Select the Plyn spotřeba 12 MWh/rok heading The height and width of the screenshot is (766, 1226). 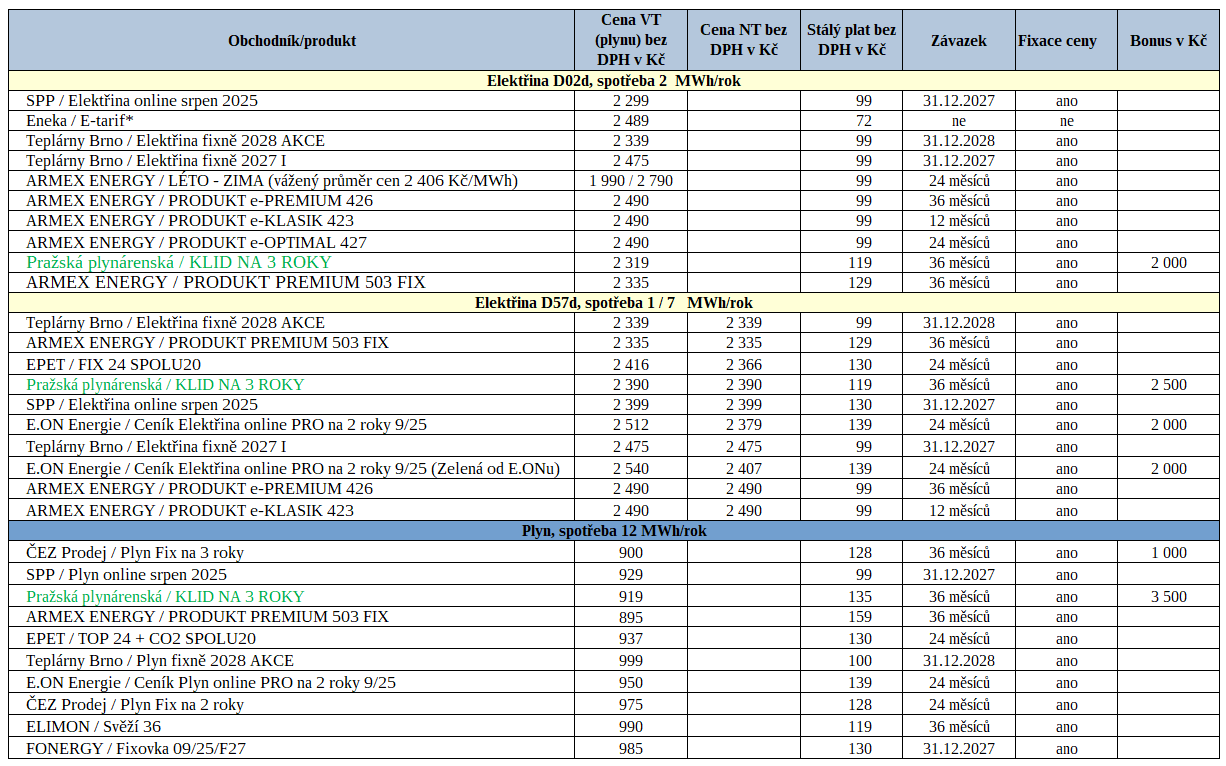[x=613, y=531]
